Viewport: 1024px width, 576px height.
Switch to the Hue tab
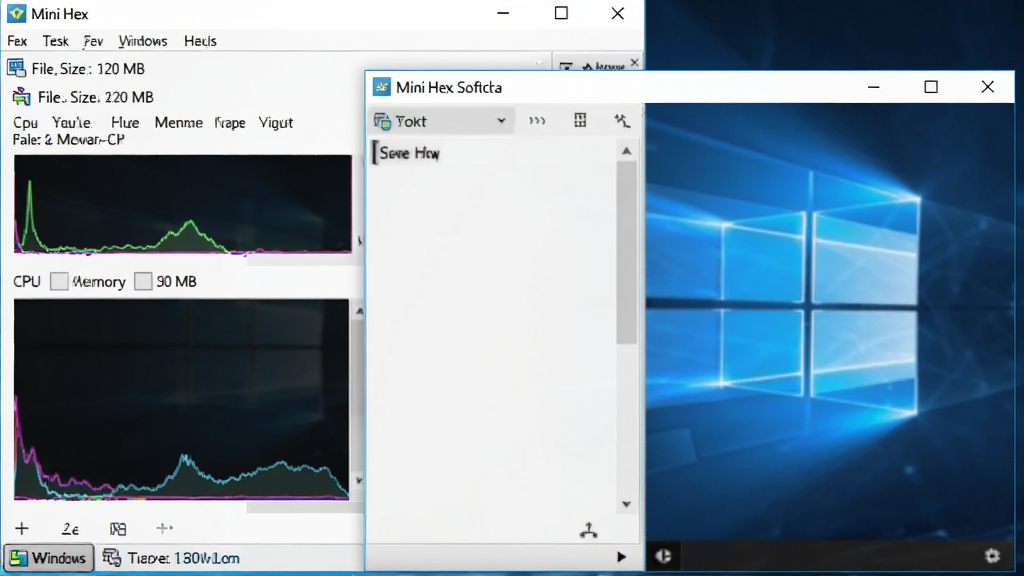coord(125,123)
